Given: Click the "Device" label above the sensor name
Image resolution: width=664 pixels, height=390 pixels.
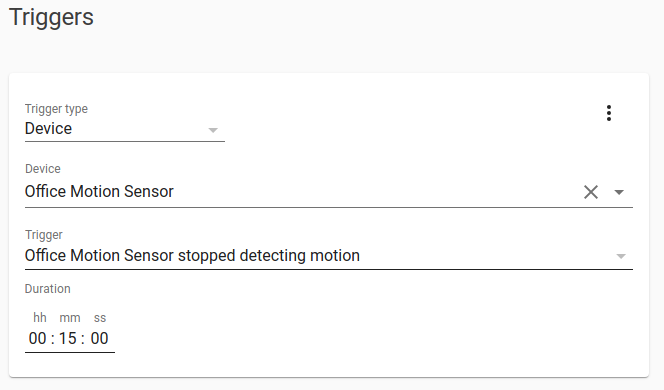Looking at the screenshot, I should (43, 169).
